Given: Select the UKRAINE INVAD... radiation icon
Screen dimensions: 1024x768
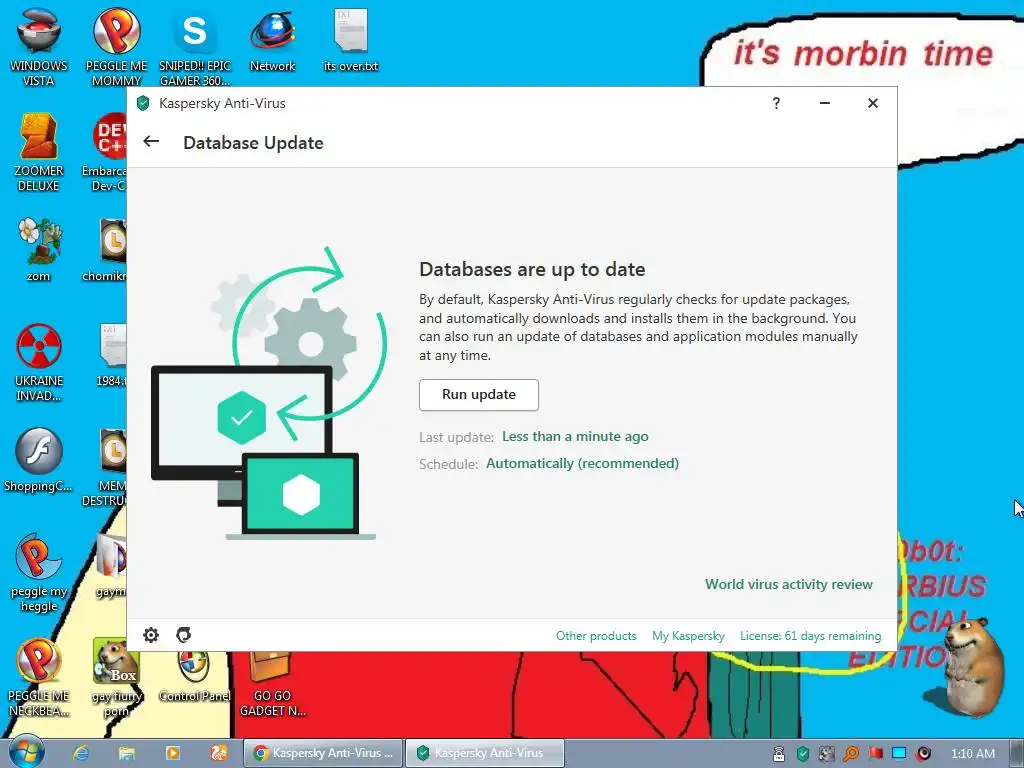Looking at the screenshot, I should click(39, 362).
